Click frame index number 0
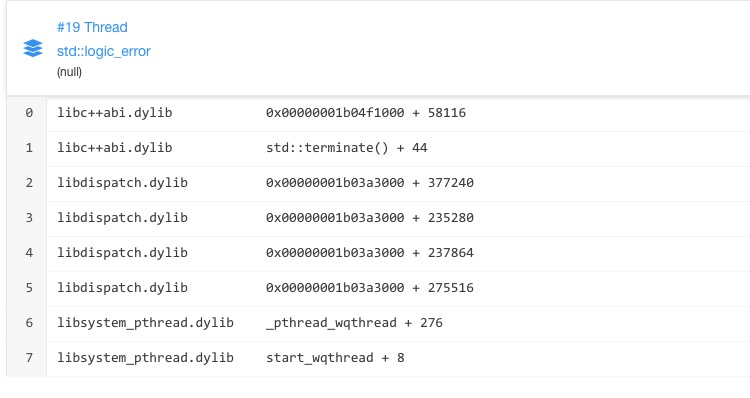750x398 pixels. click(x=29, y=113)
